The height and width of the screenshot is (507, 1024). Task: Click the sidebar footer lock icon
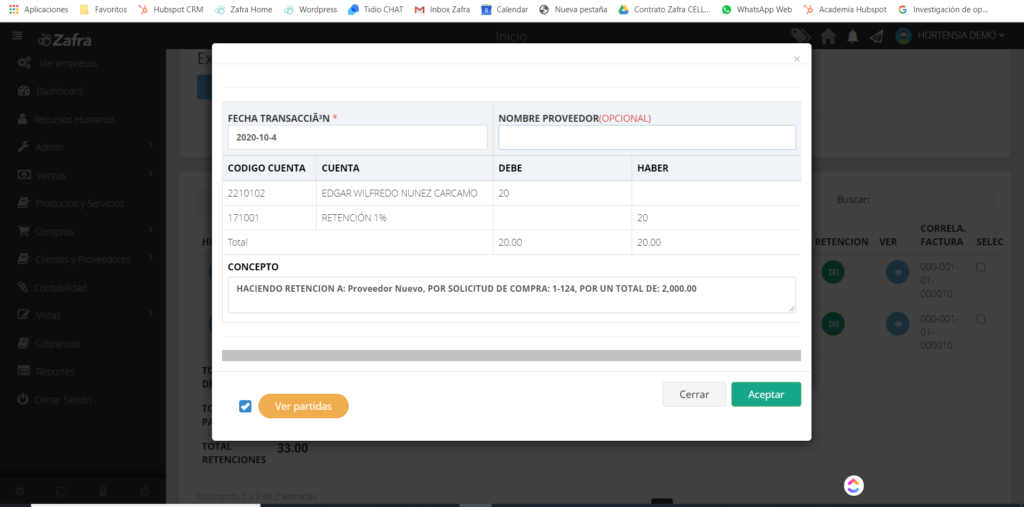pos(103,491)
